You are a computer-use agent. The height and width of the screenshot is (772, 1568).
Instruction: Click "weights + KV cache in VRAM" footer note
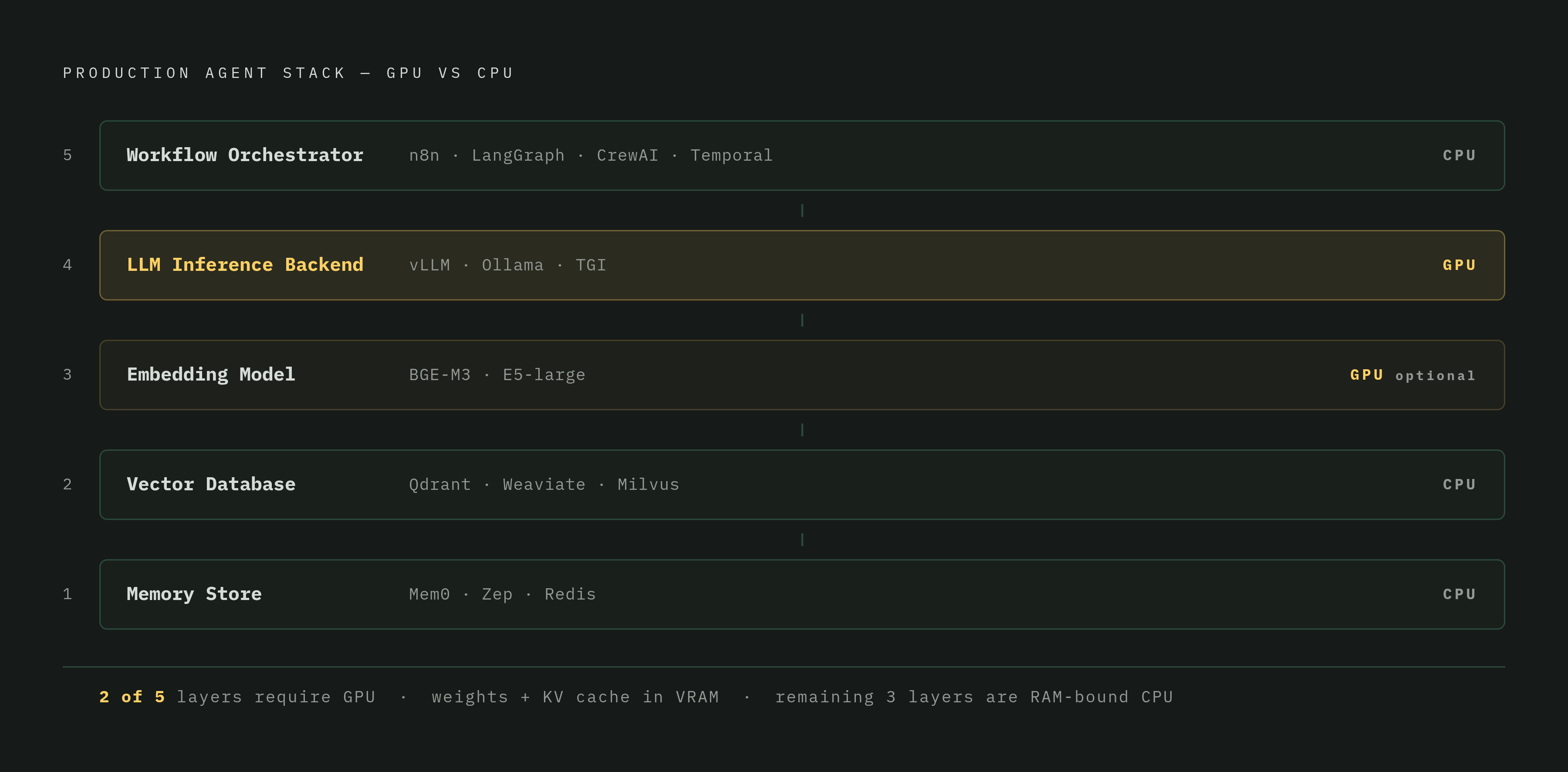coord(575,697)
